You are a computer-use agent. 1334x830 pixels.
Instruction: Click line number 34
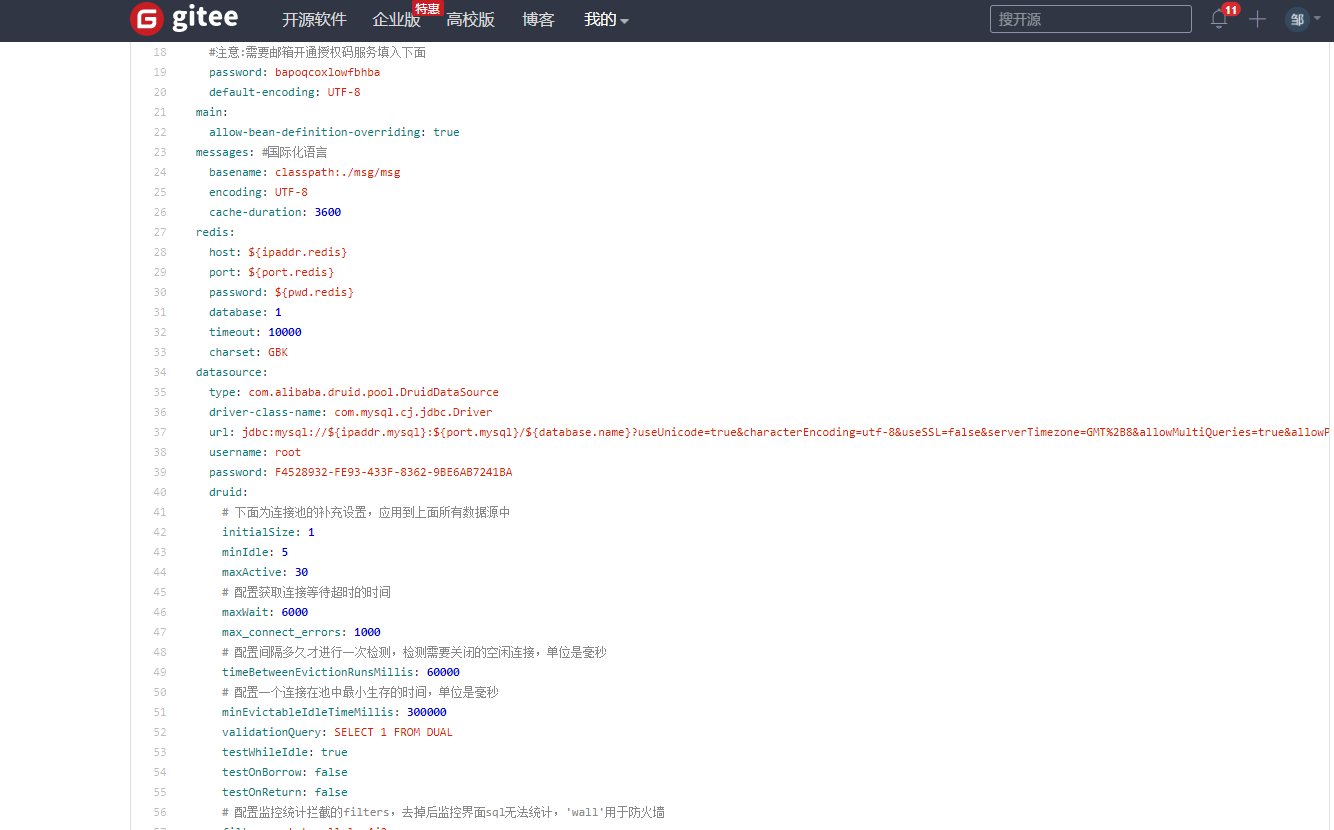pos(160,372)
